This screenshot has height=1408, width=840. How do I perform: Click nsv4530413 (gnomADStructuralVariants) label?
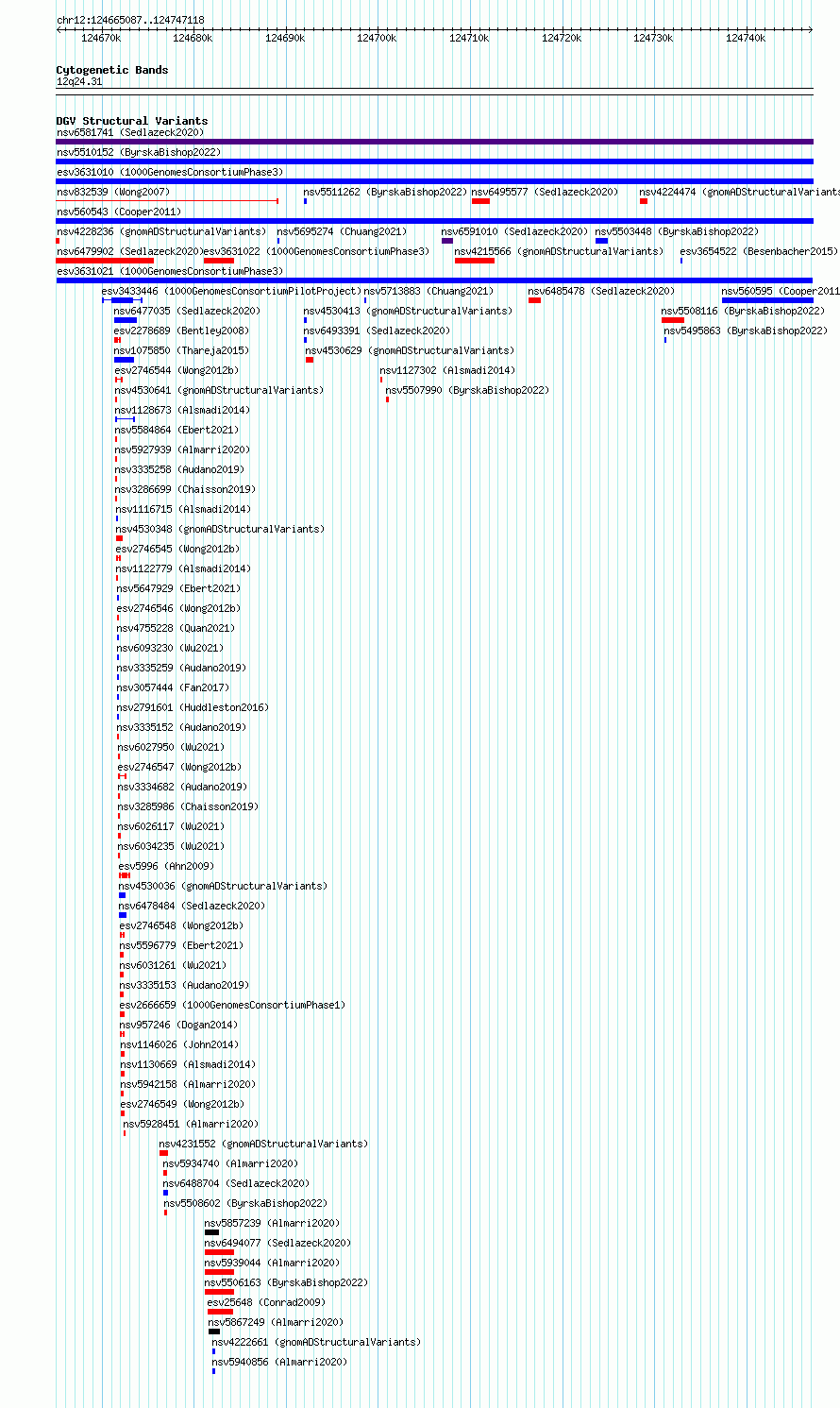pyautogui.click(x=408, y=311)
